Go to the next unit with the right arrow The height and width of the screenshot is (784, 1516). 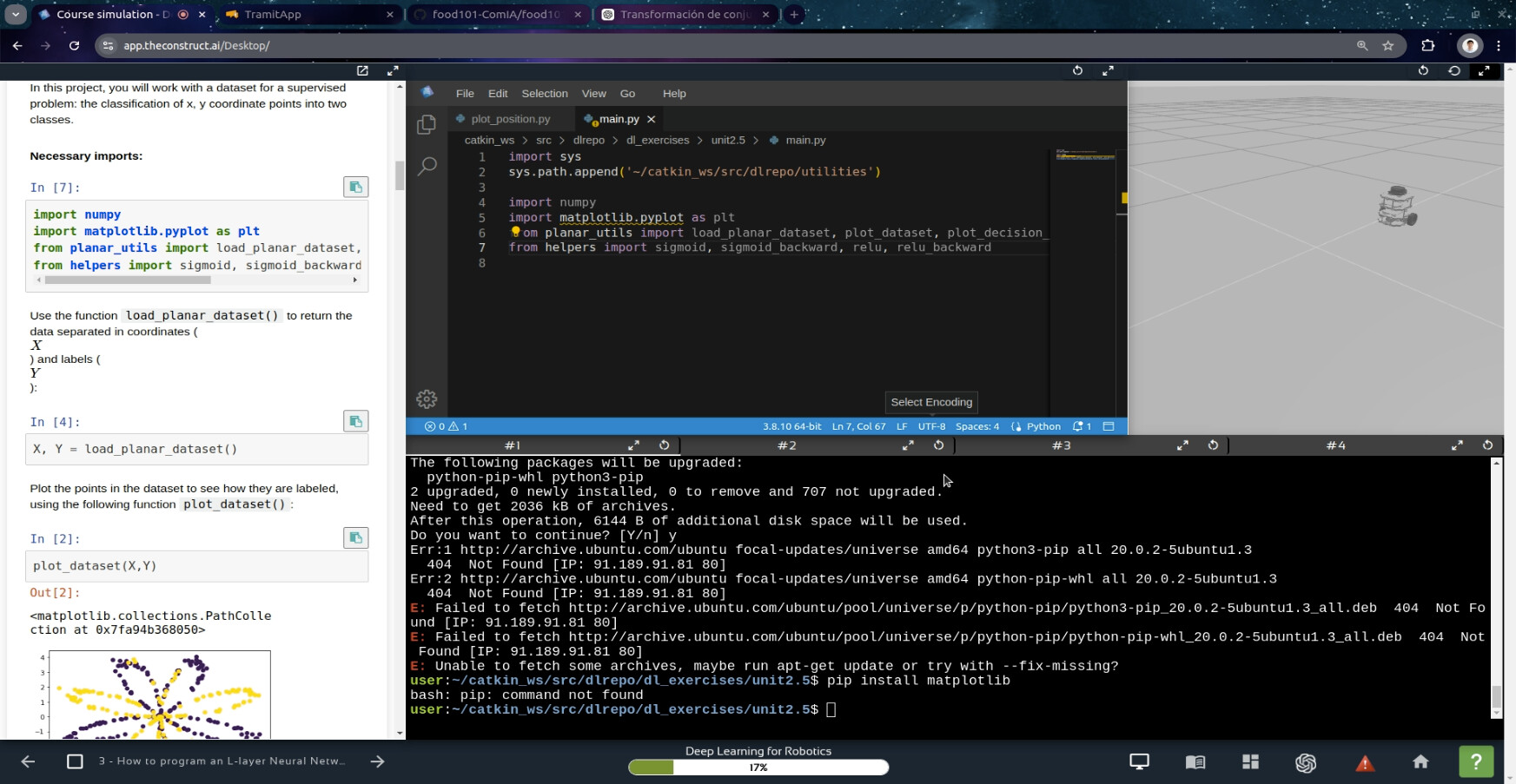click(377, 761)
